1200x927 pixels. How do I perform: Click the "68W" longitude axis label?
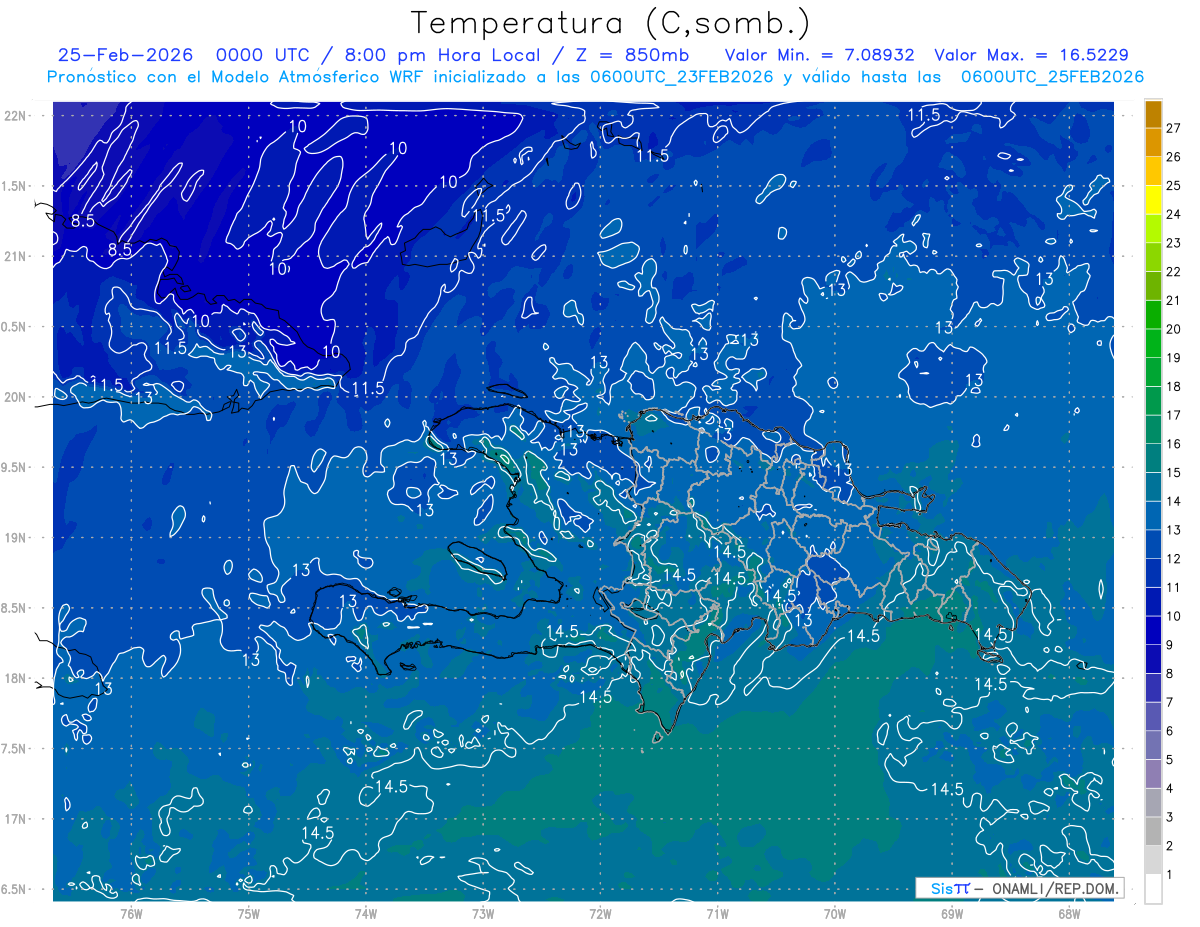[x=1069, y=914]
